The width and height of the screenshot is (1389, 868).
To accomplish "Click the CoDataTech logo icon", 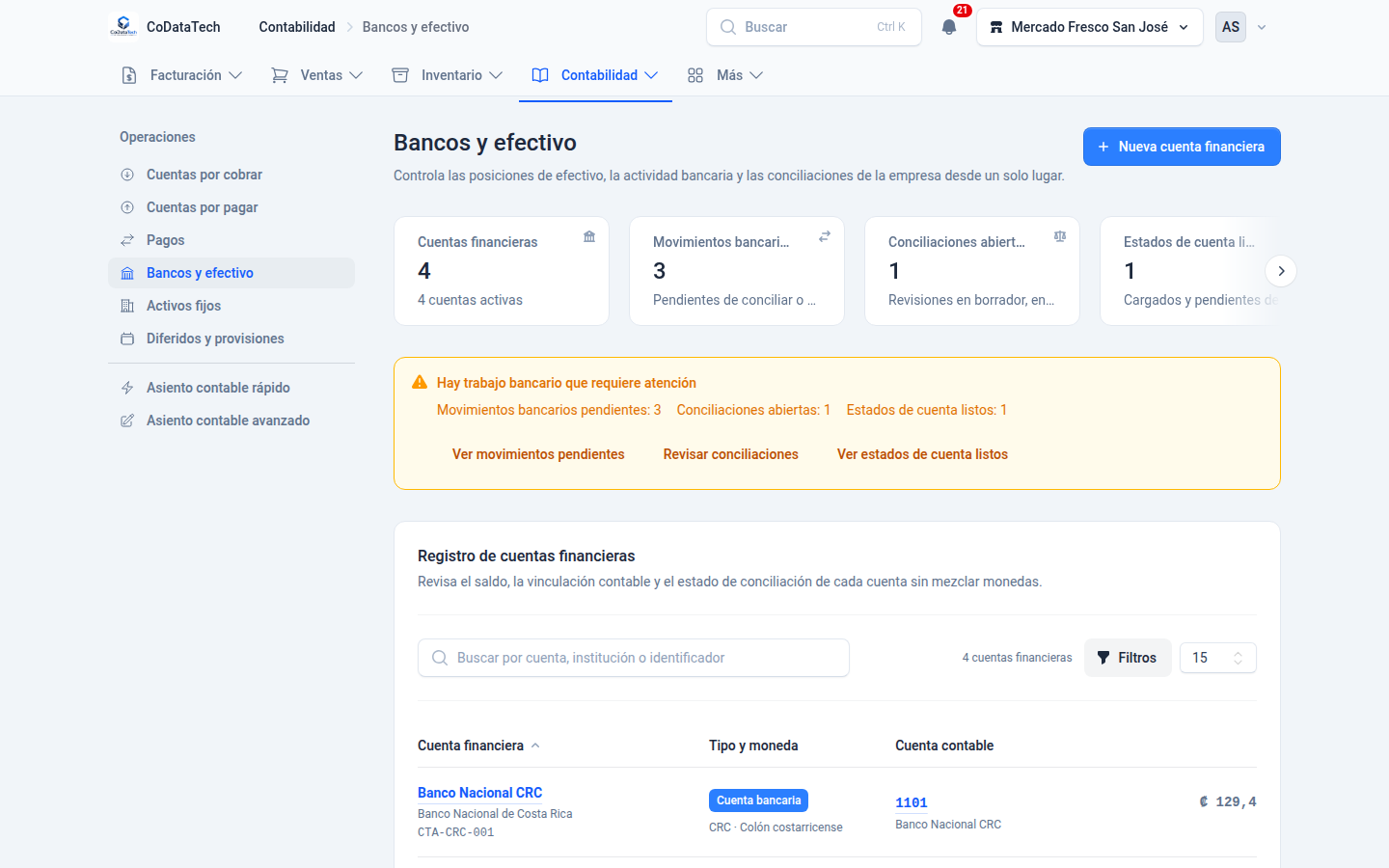I will (123, 27).
